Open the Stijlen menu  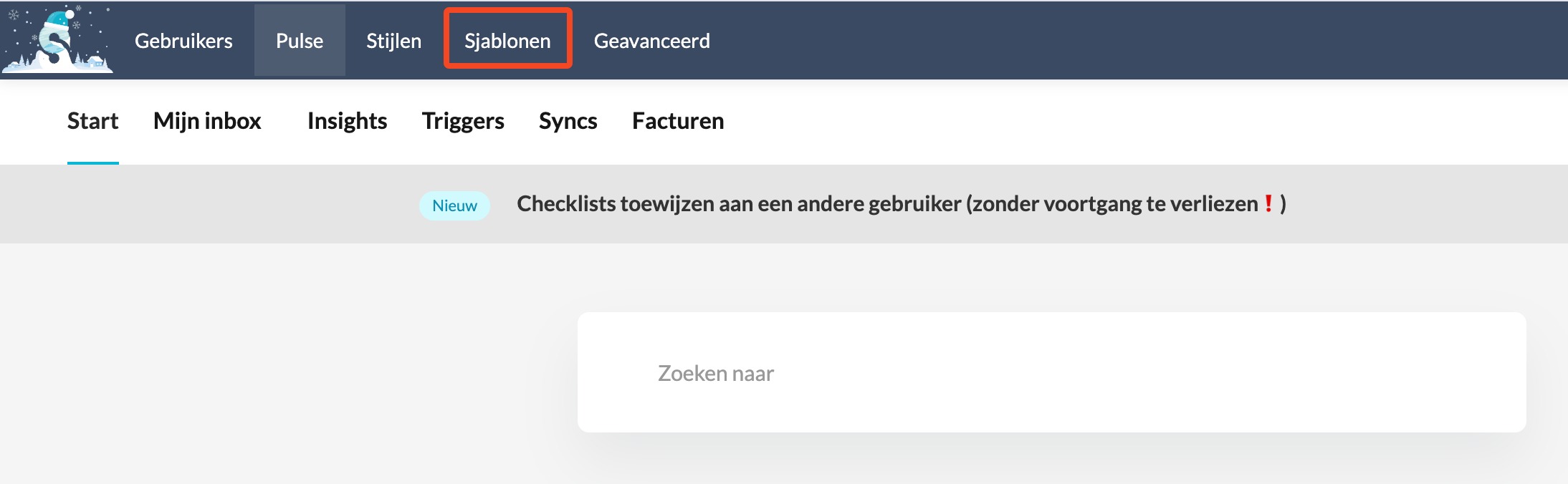(x=393, y=41)
